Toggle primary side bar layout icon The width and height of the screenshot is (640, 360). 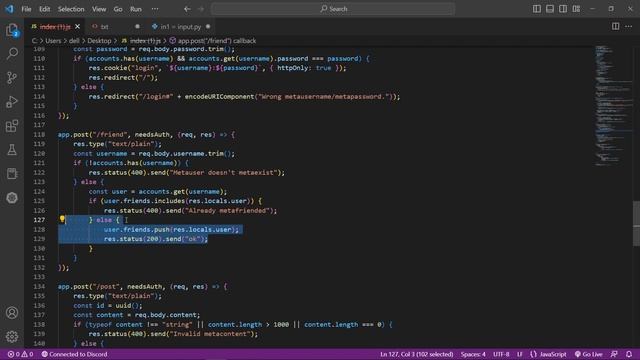pos(537,9)
